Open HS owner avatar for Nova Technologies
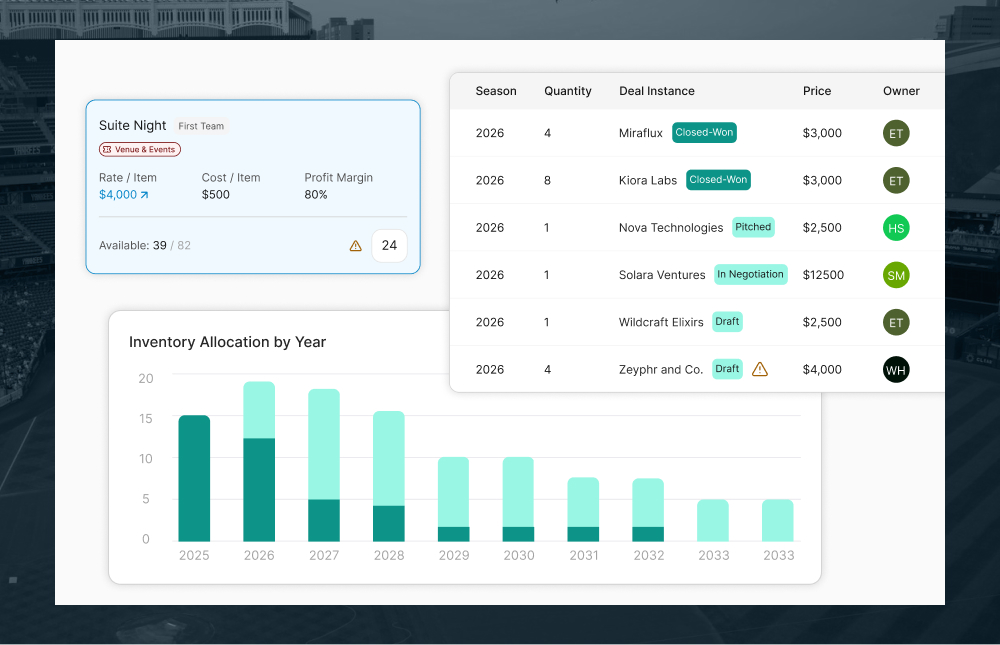The height and width of the screenshot is (645, 1000). click(x=896, y=227)
